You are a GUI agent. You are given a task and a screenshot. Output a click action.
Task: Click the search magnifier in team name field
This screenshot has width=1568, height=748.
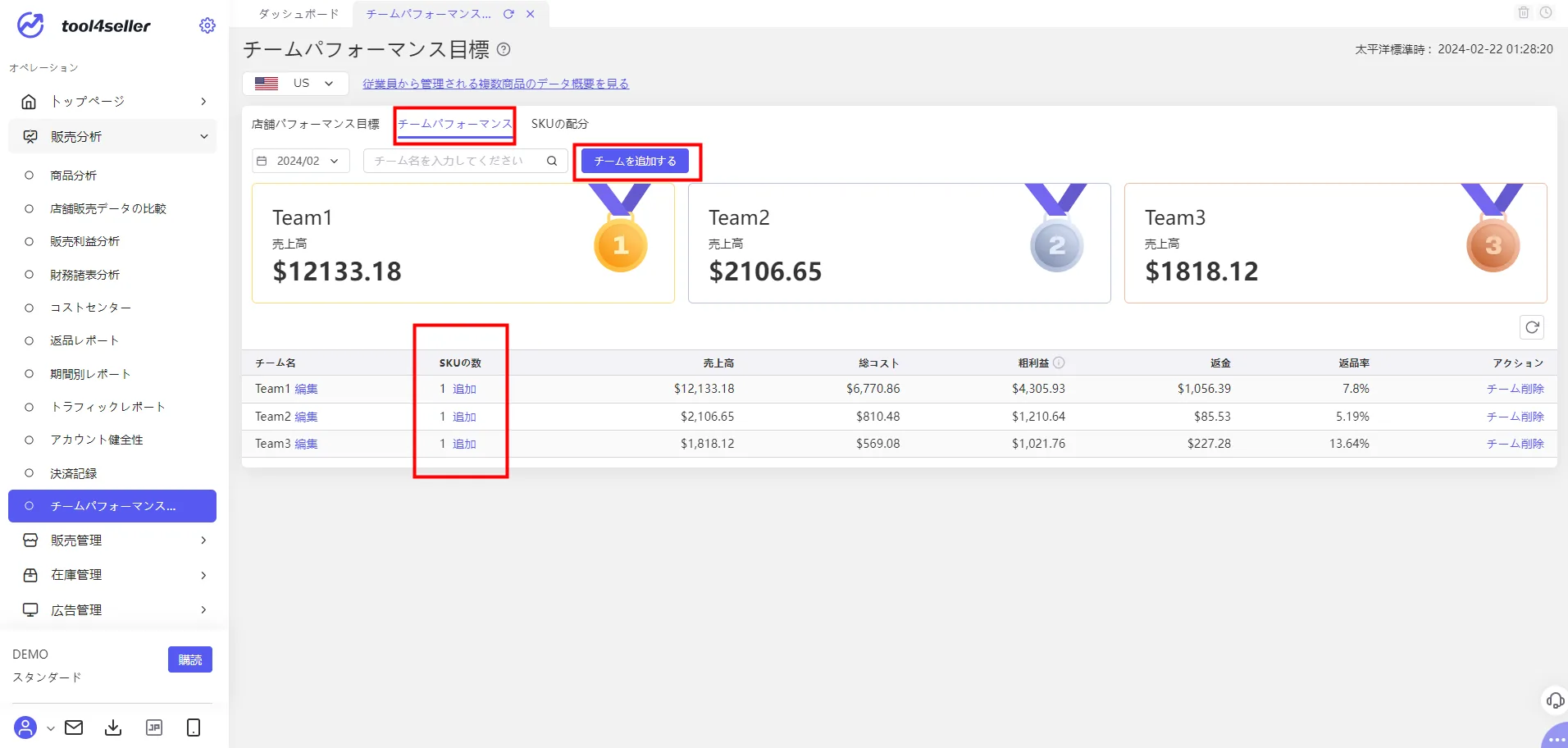(552, 161)
